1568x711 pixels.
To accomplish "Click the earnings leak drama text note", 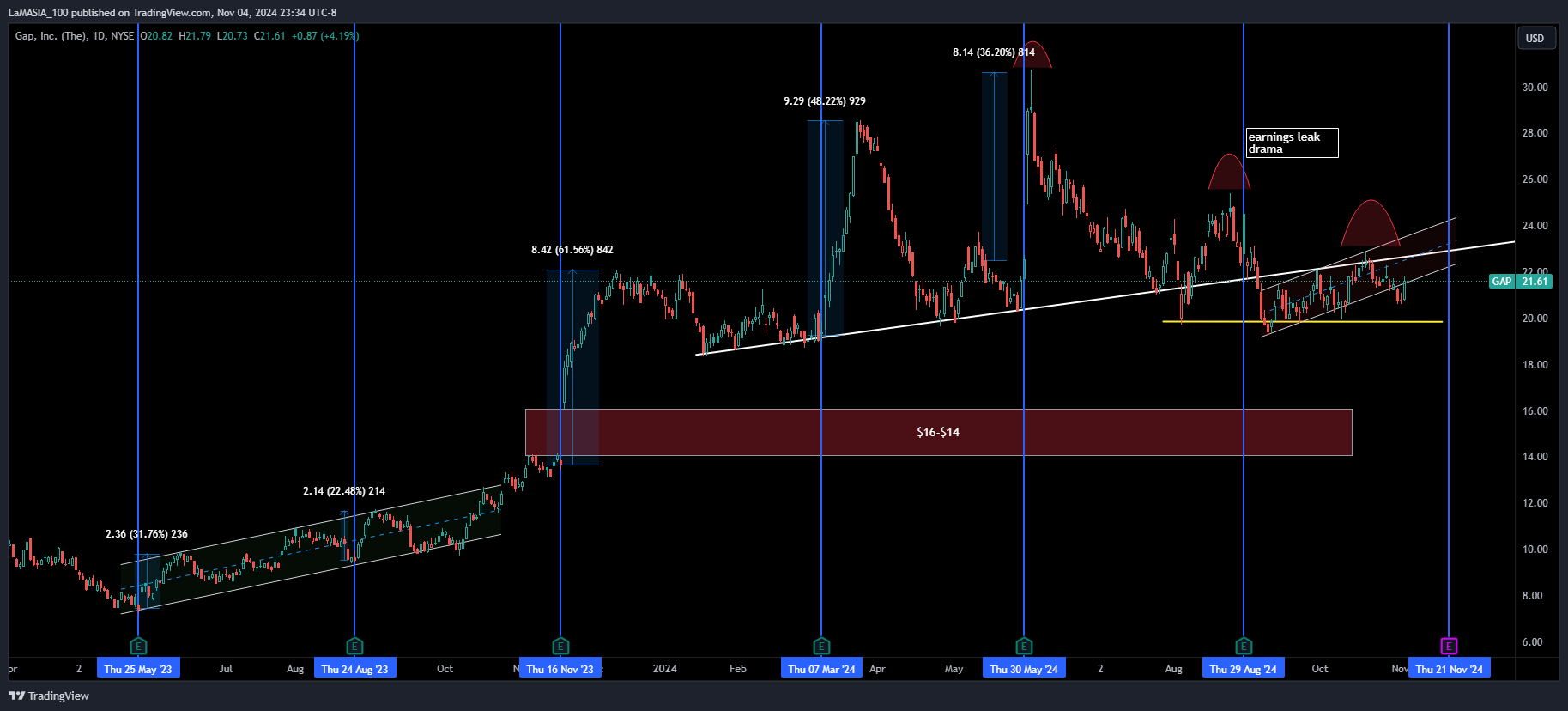I will click(1292, 143).
